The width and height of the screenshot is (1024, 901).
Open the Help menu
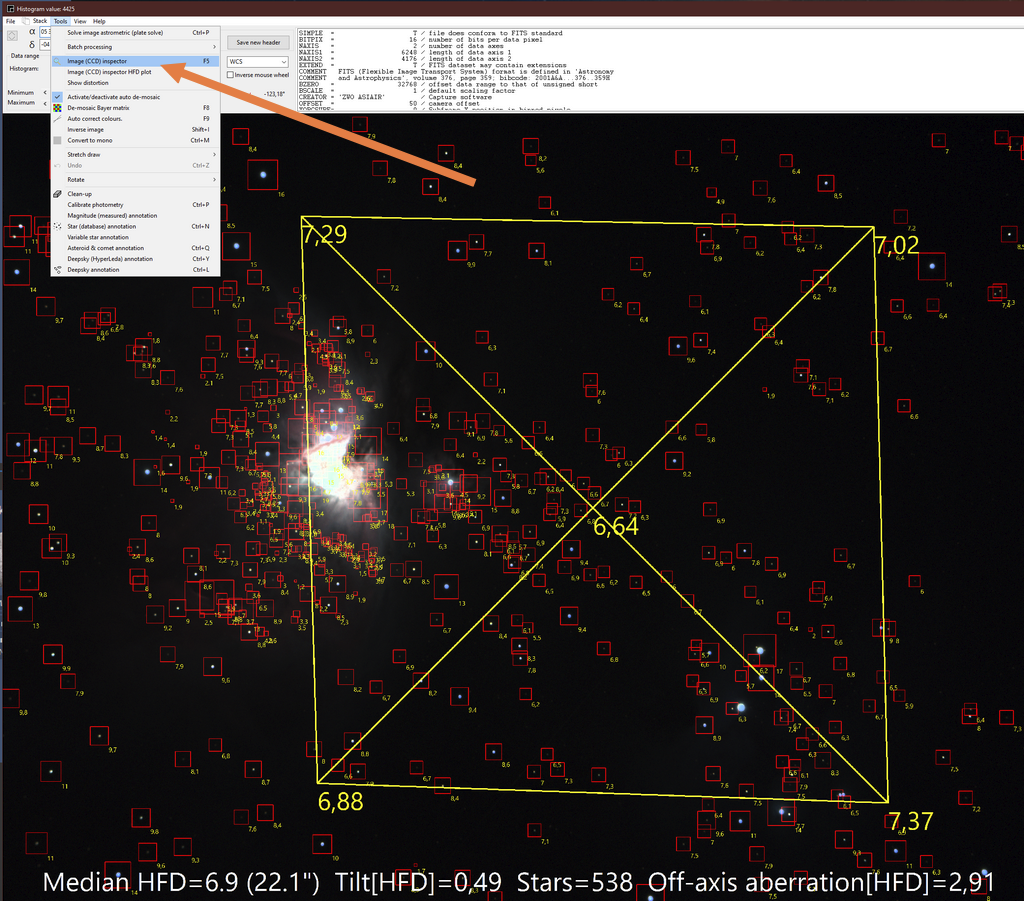pos(100,21)
